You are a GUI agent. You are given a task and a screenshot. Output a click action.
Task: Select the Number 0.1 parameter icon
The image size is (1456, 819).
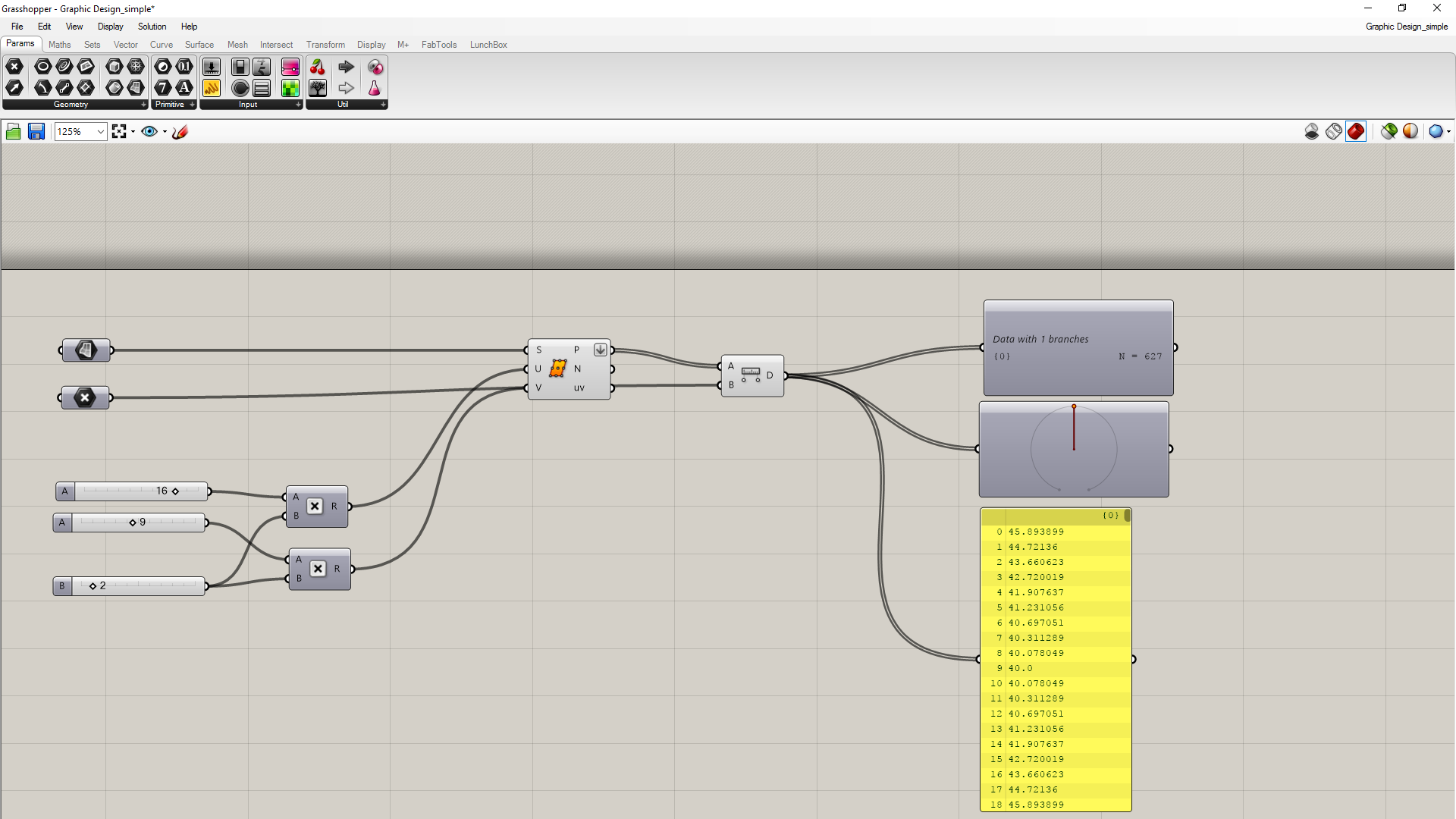pos(184,67)
